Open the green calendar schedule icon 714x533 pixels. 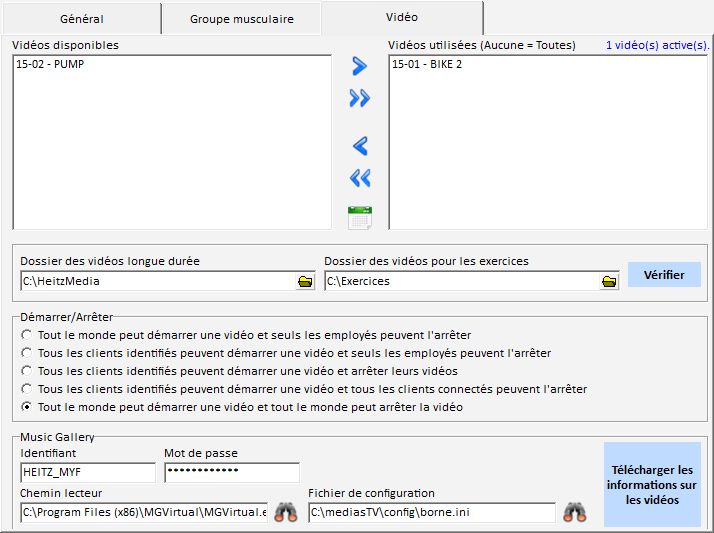360,216
